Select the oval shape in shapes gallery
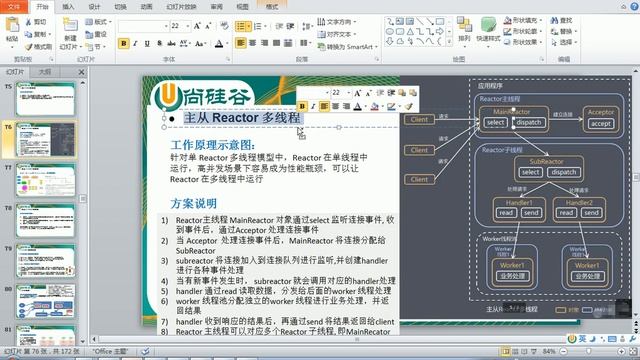This screenshot has width=640, height=360. pyautogui.click(x=390, y=31)
